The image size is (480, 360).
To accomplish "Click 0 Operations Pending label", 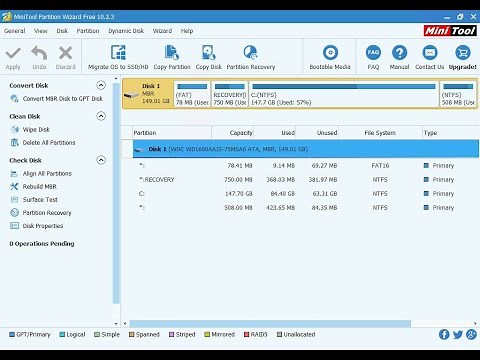I will [x=42, y=244].
